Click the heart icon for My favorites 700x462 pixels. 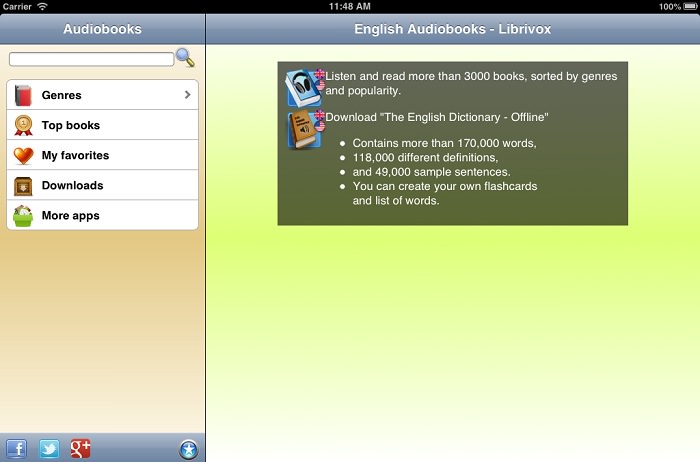[x=23, y=156]
